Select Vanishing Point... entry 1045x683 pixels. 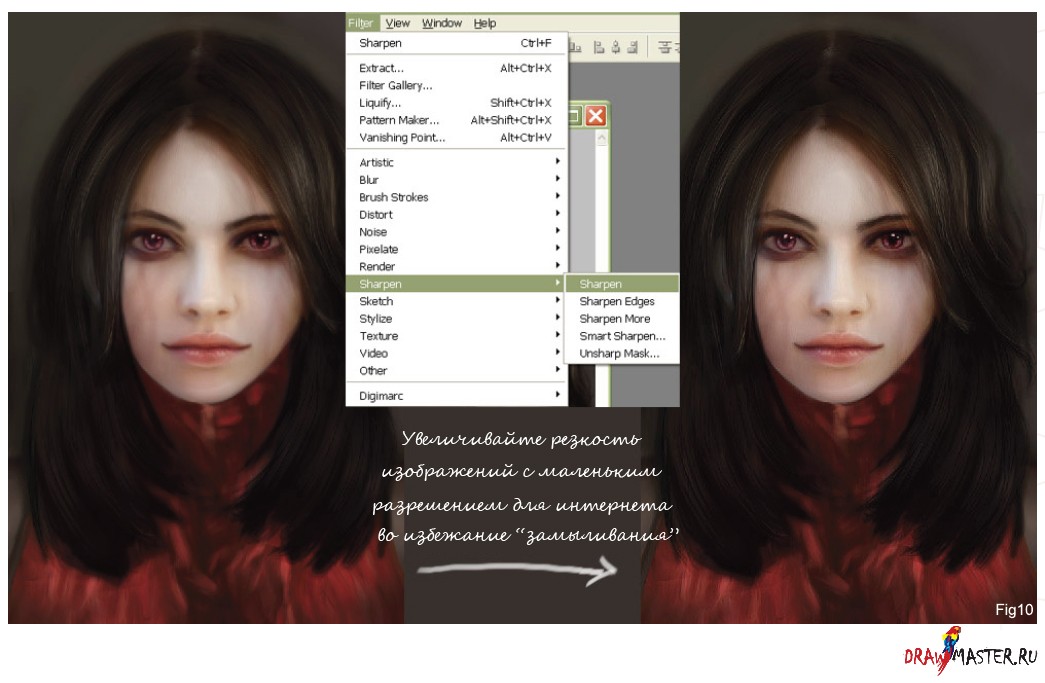(457, 137)
